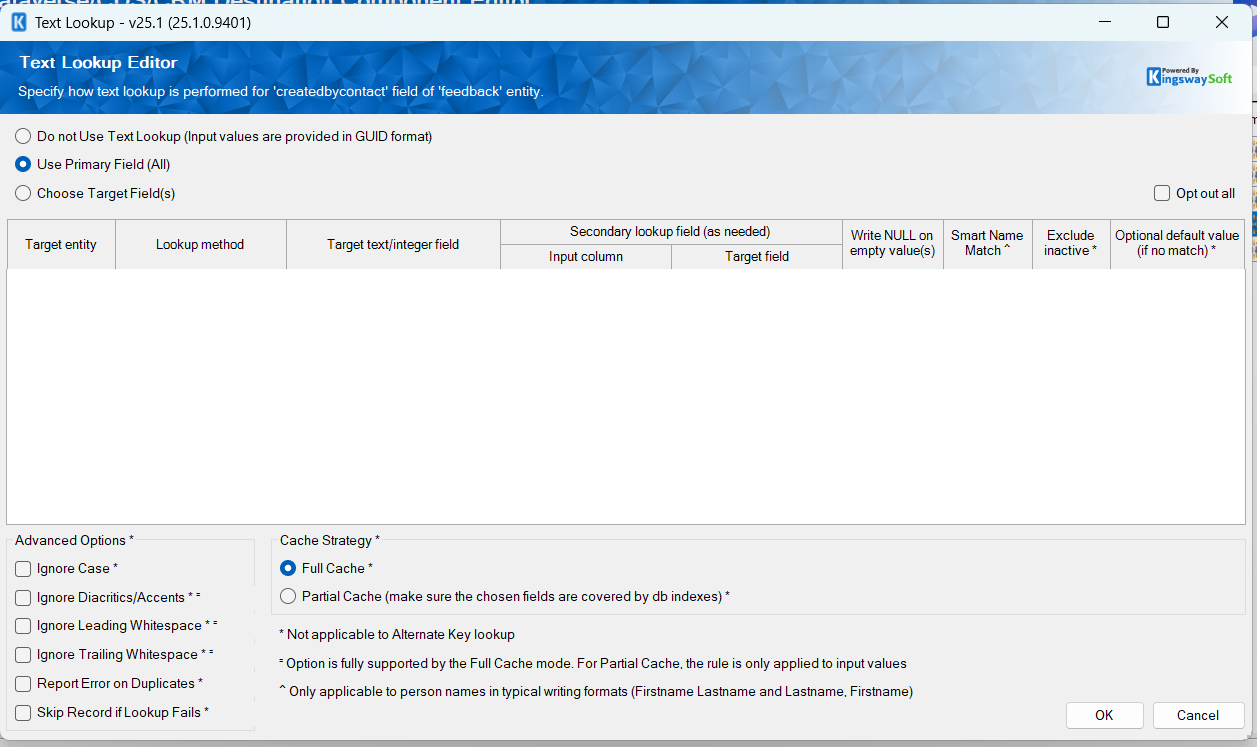Viewport: 1257px width, 747px height.
Task: Click the Lookup method column header
Action: [x=200, y=245]
